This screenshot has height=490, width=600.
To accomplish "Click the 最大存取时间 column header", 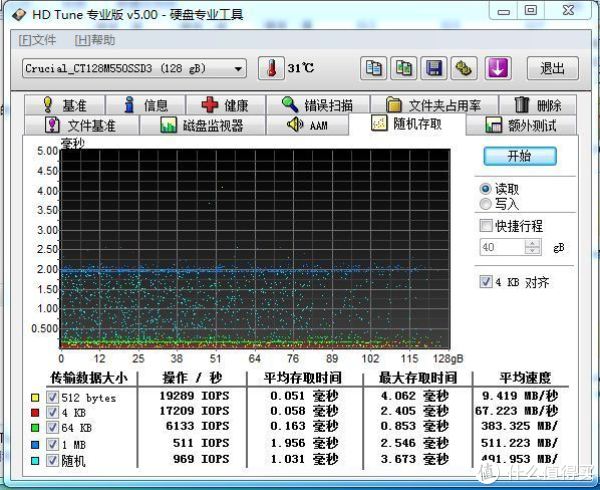I will pyautogui.click(x=418, y=378).
